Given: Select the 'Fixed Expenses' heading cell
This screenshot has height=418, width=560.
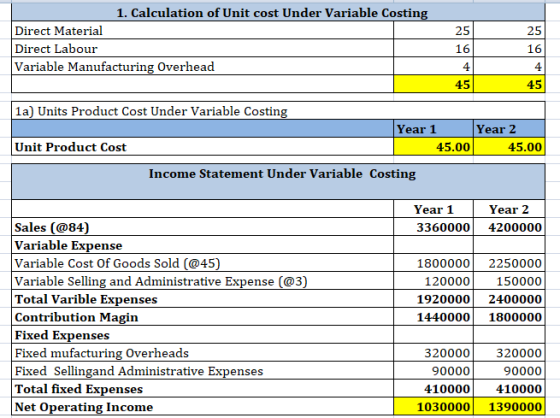Looking at the screenshot, I should (x=202, y=335).
